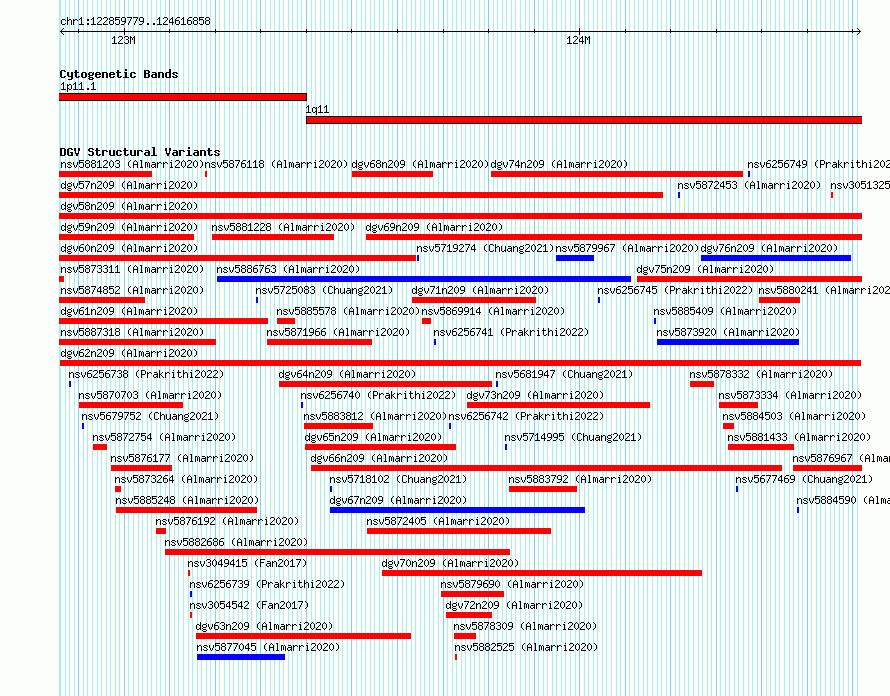The height and width of the screenshot is (696, 890).
Task: Select dgv71n209 (Almarri2020) label
Action: point(480,290)
